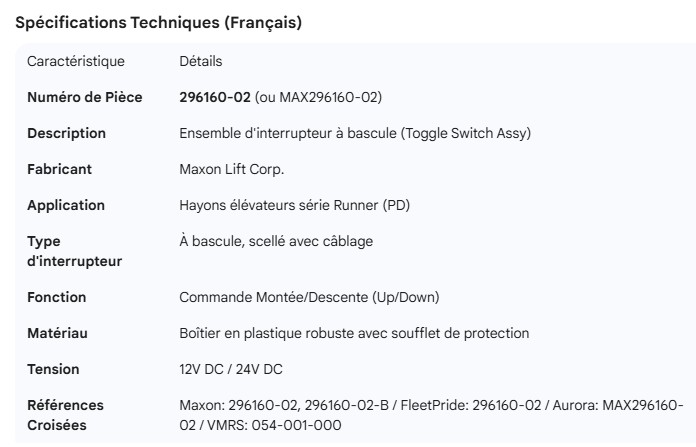The width and height of the screenshot is (696, 447).
Task: Select the 'Numéro de Pièce' row label
Action: pos(84,97)
